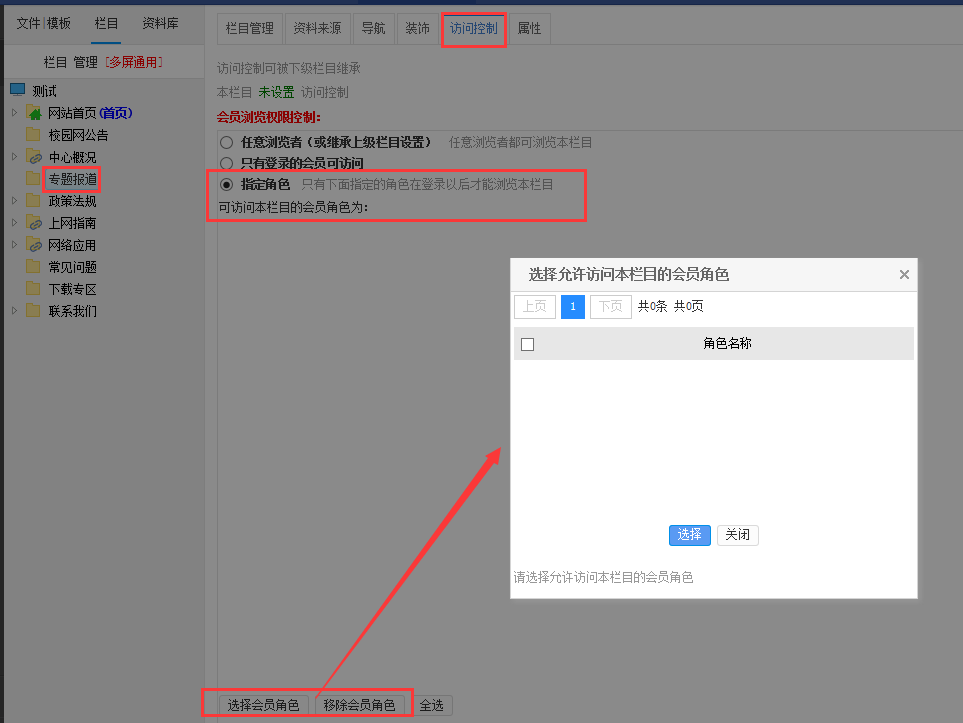Viewport: 963px width, 723px height.
Task: Click the 上网指南 linked folder icon
Action: point(35,223)
